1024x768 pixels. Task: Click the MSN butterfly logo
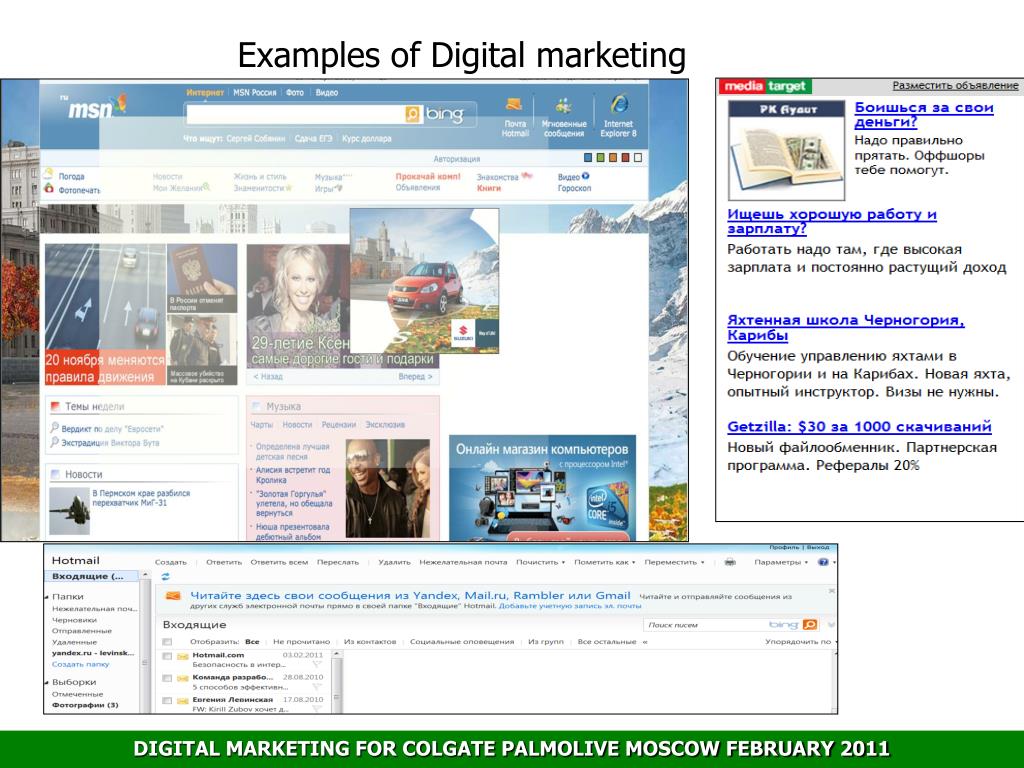point(120,103)
